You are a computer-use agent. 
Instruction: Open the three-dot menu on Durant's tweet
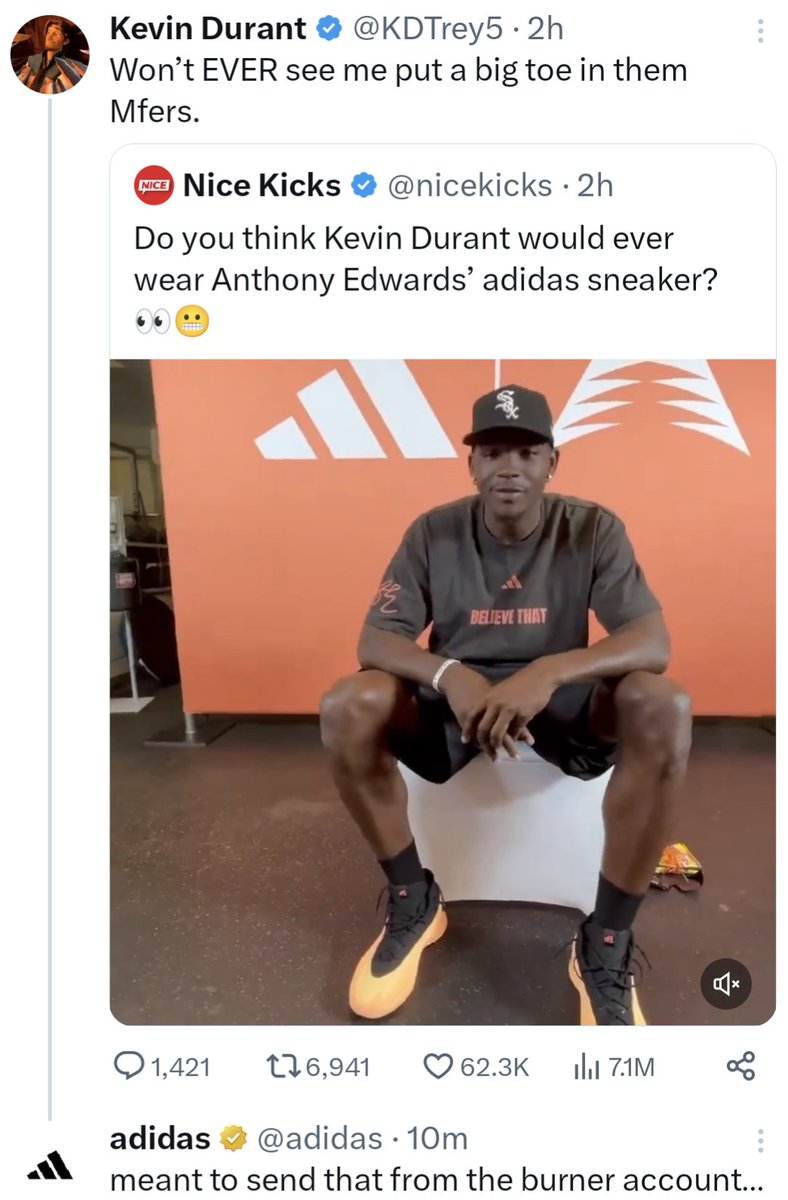[x=759, y=31]
